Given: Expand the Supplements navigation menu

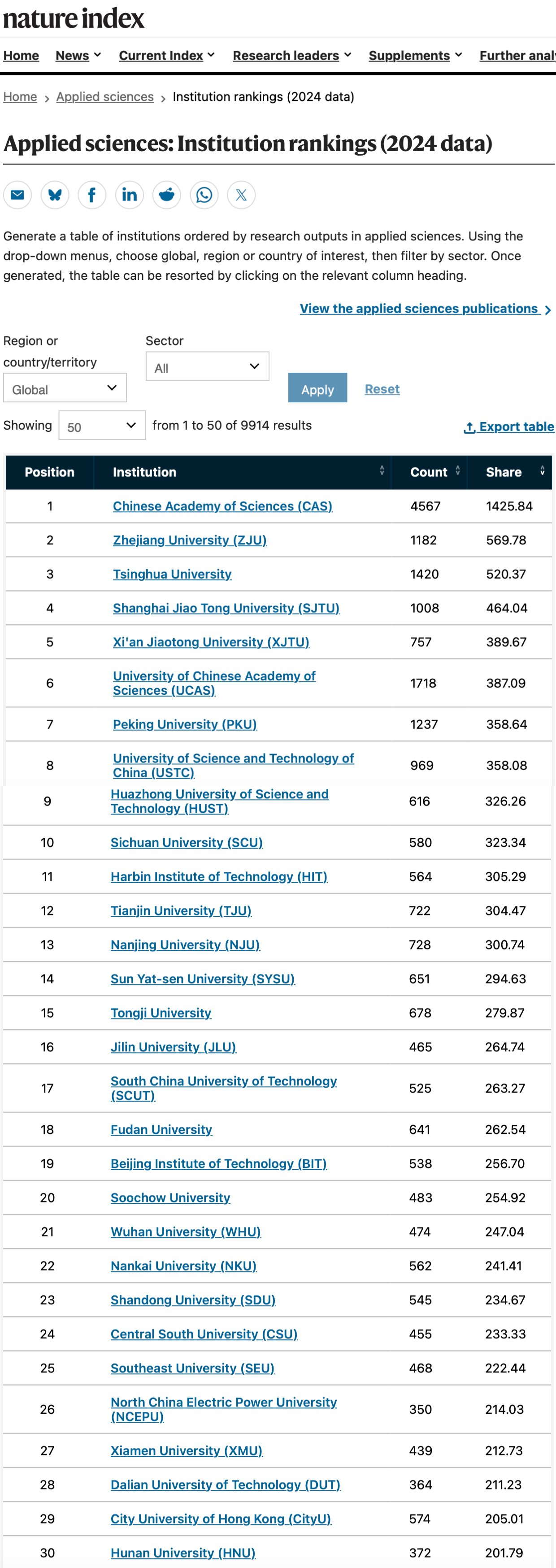Looking at the screenshot, I should point(416,56).
